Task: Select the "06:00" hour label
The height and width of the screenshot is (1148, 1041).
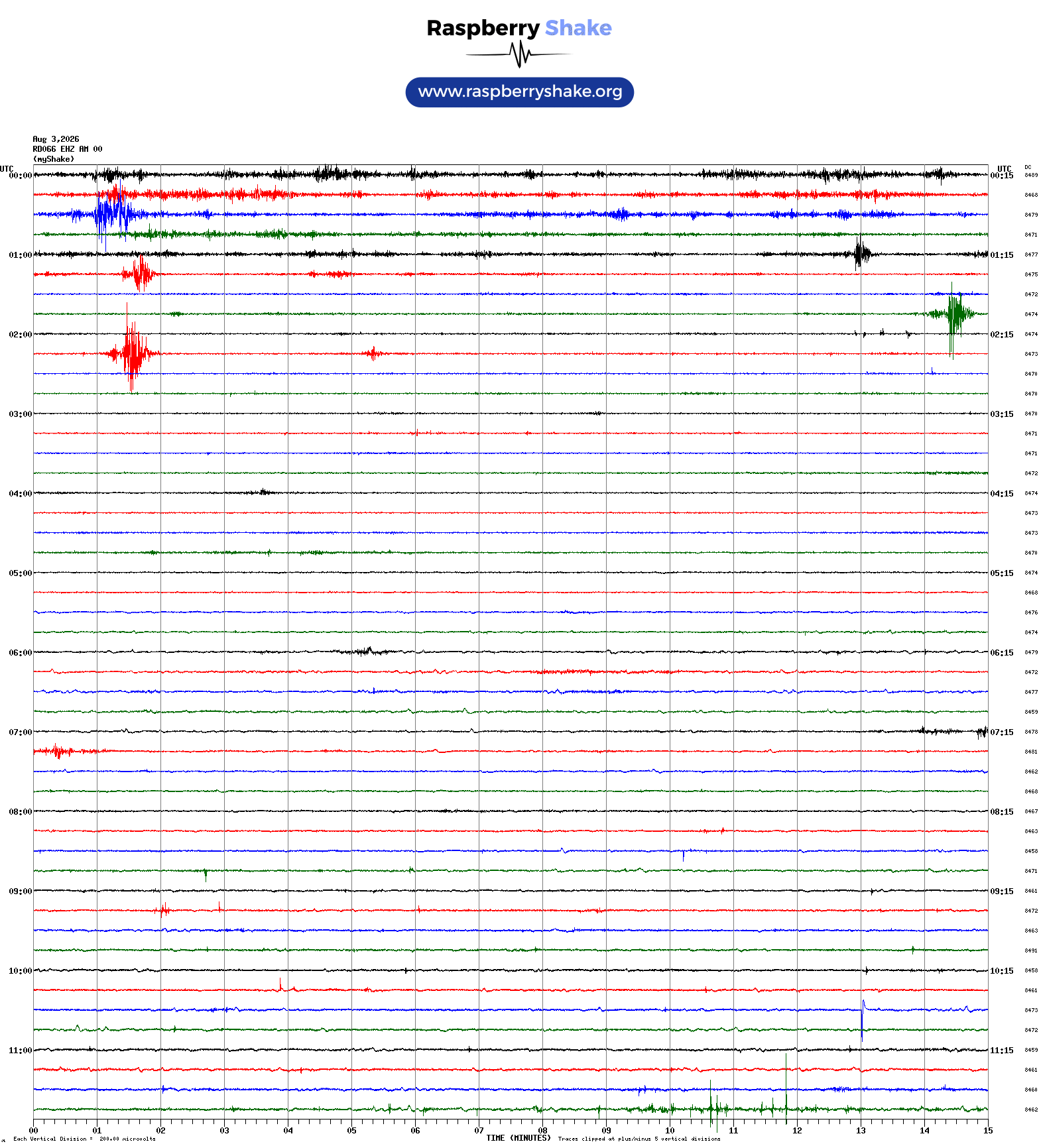Action: [x=21, y=653]
